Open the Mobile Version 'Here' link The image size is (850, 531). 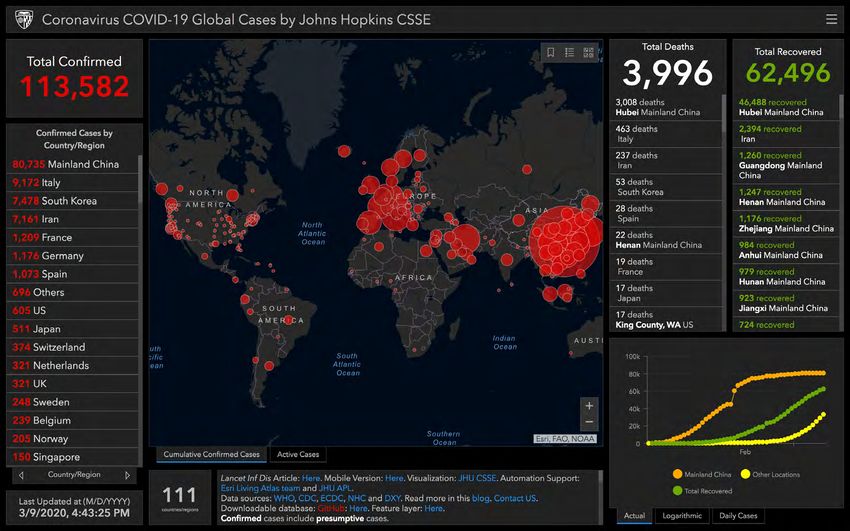point(394,478)
